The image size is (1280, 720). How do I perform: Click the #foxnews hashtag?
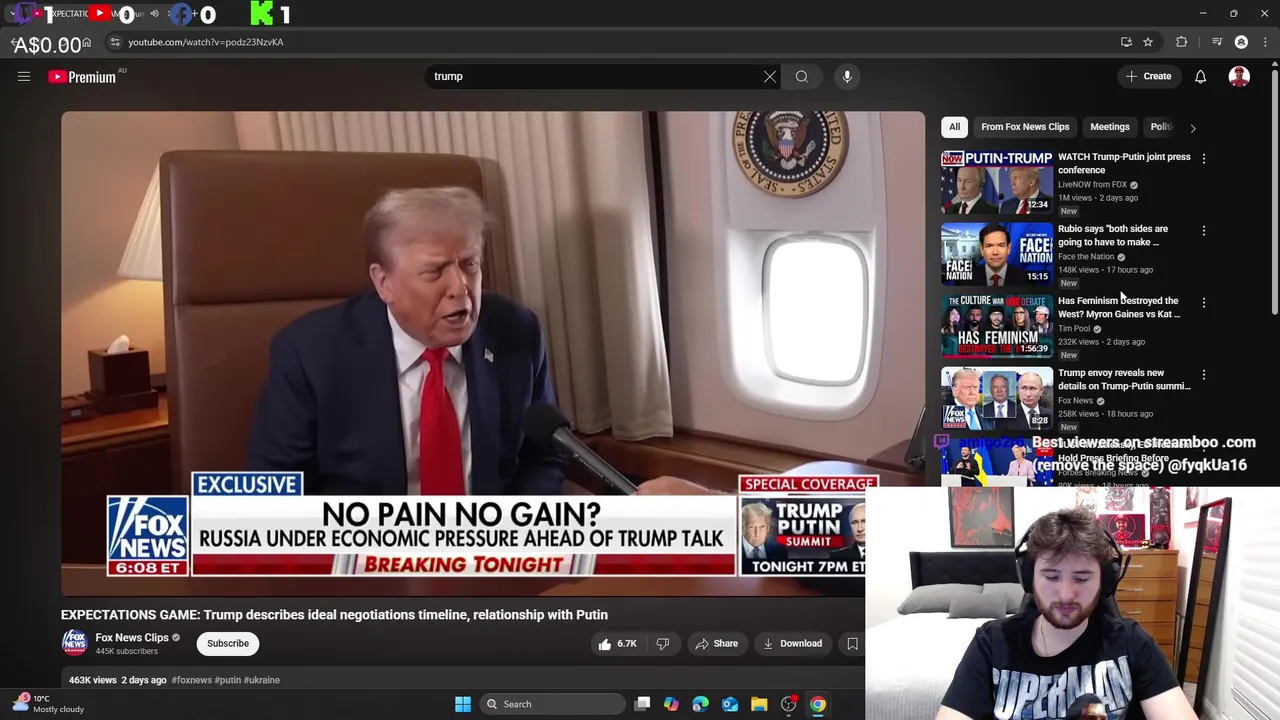tap(191, 680)
